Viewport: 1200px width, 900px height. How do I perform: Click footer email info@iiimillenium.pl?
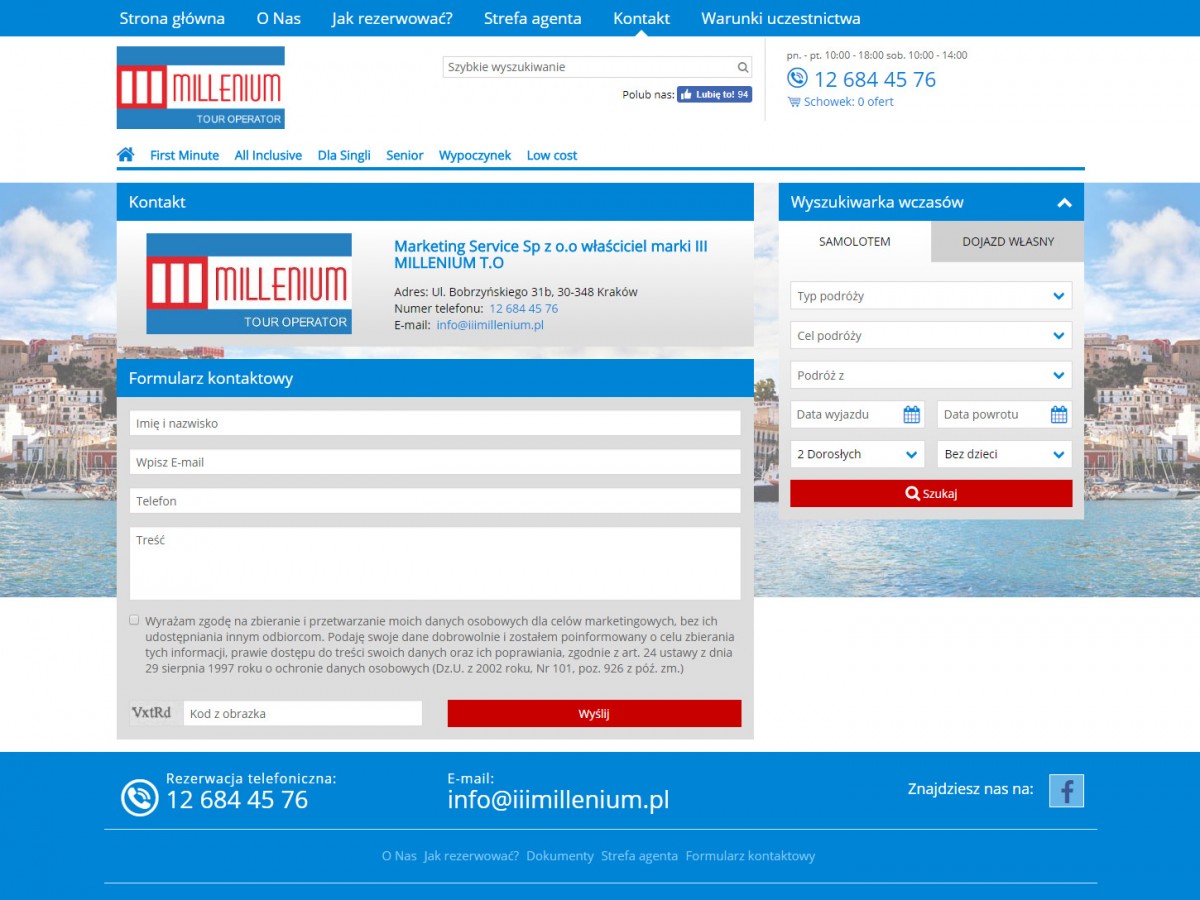tap(558, 800)
